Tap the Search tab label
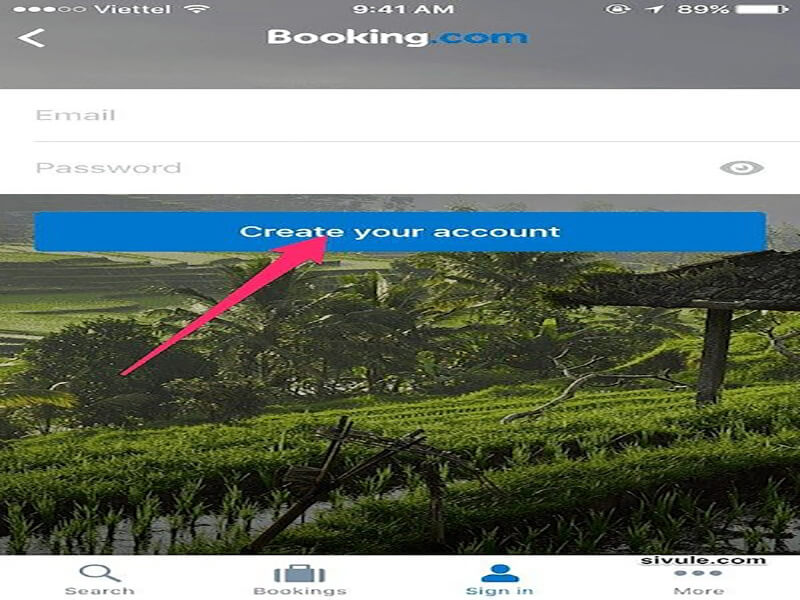Screen dimensions: 800x600 point(100,591)
